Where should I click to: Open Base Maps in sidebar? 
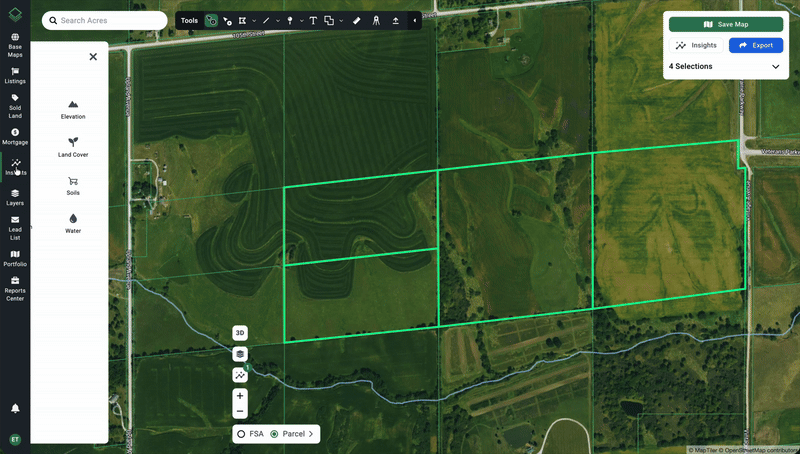(15, 46)
